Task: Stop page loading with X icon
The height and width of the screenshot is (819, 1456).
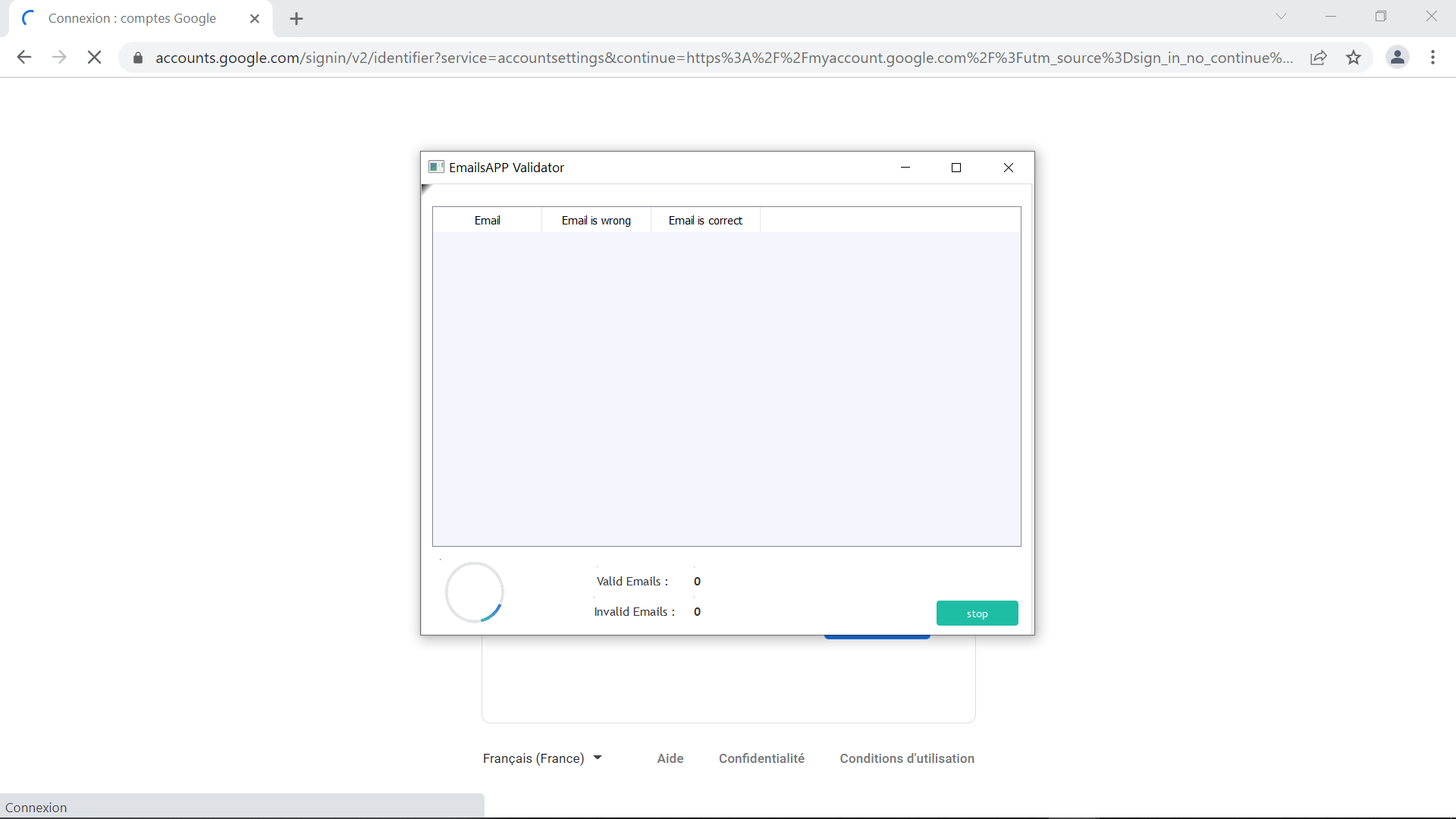Action: click(94, 58)
